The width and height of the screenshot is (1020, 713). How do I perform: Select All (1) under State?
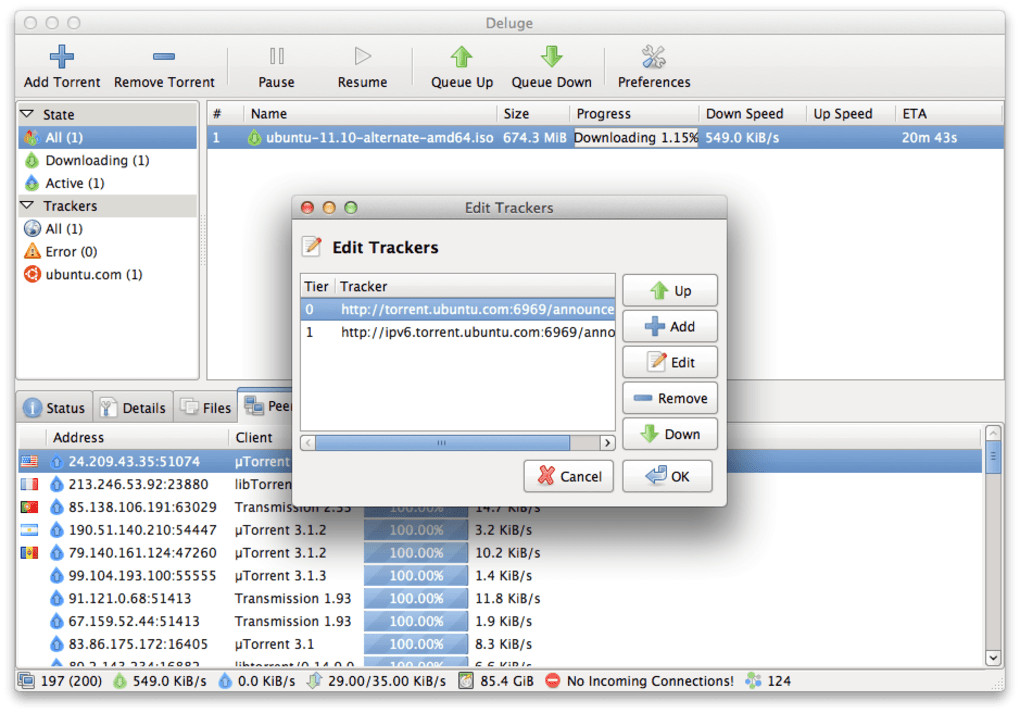pyautogui.click(x=108, y=137)
